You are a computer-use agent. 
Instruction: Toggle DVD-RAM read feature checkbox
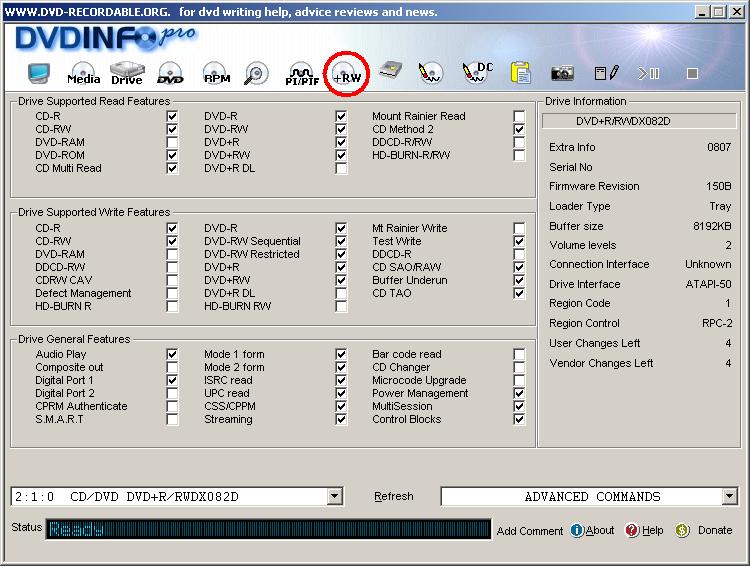click(x=172, y=142)
